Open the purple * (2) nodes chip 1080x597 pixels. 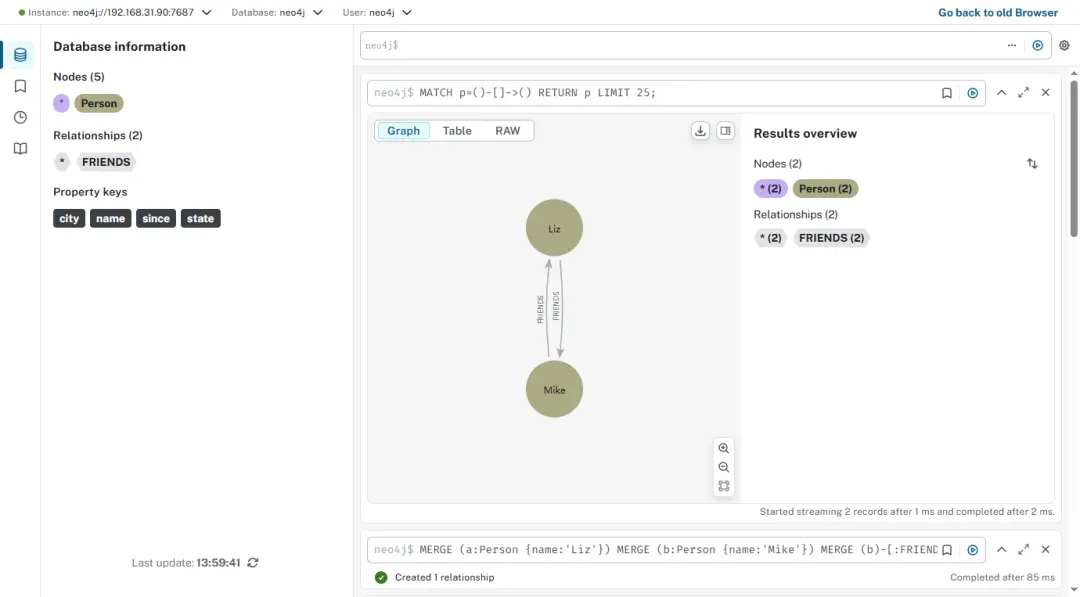point(770,189)
